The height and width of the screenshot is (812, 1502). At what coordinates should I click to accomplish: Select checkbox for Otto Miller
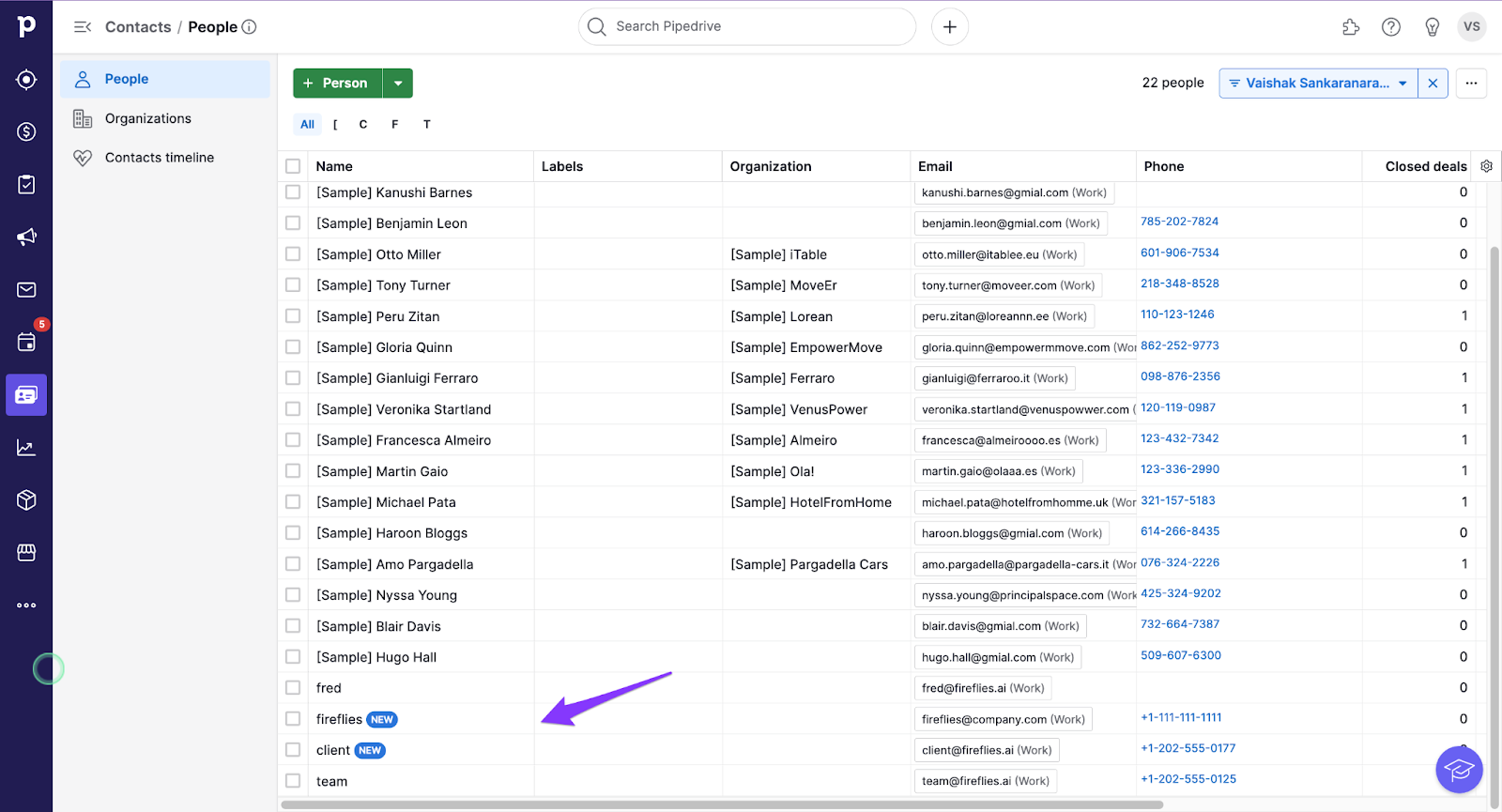(293, 254)
